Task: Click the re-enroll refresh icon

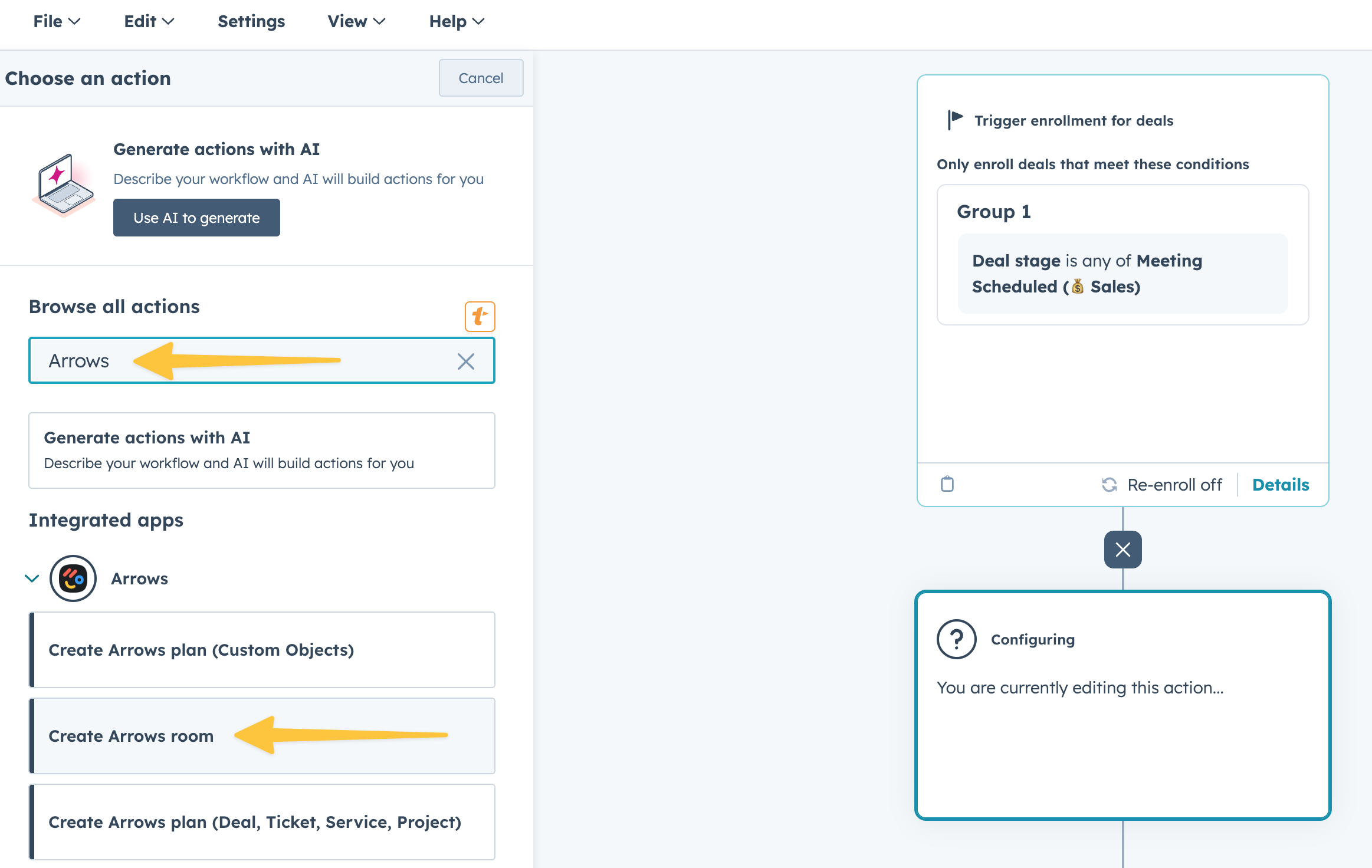Action: (x=1109, y=485)
